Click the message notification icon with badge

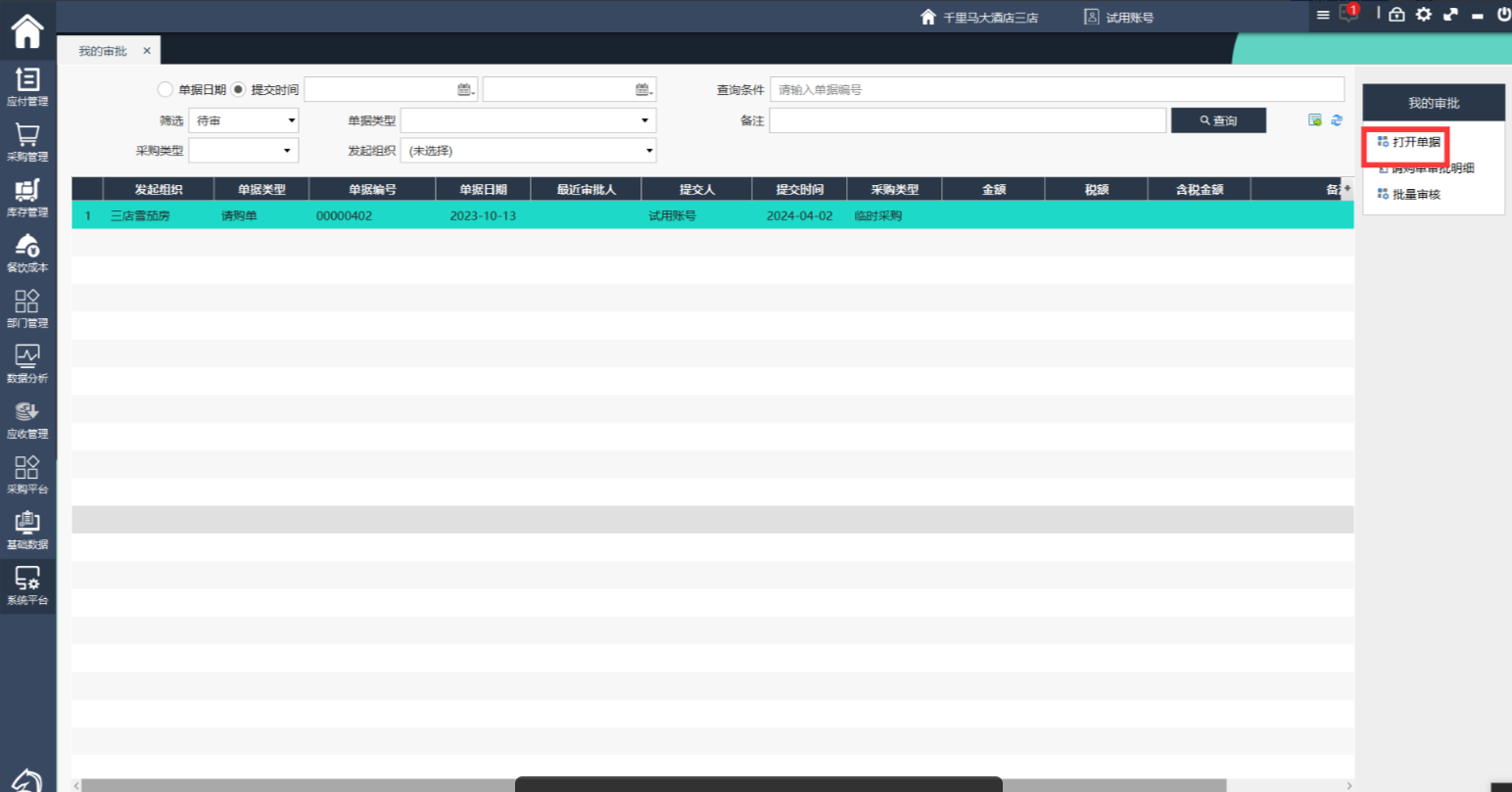[1348, 14]
